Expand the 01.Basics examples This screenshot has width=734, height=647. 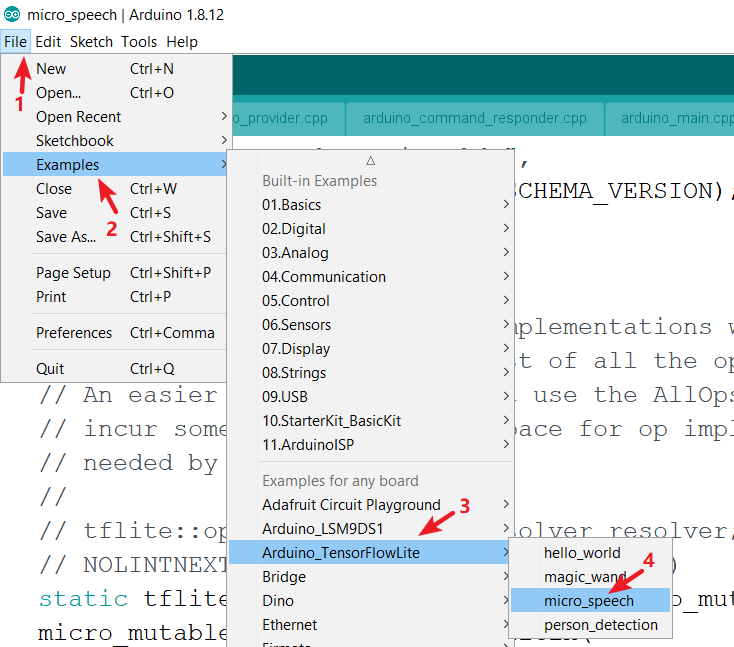(371, 205)
